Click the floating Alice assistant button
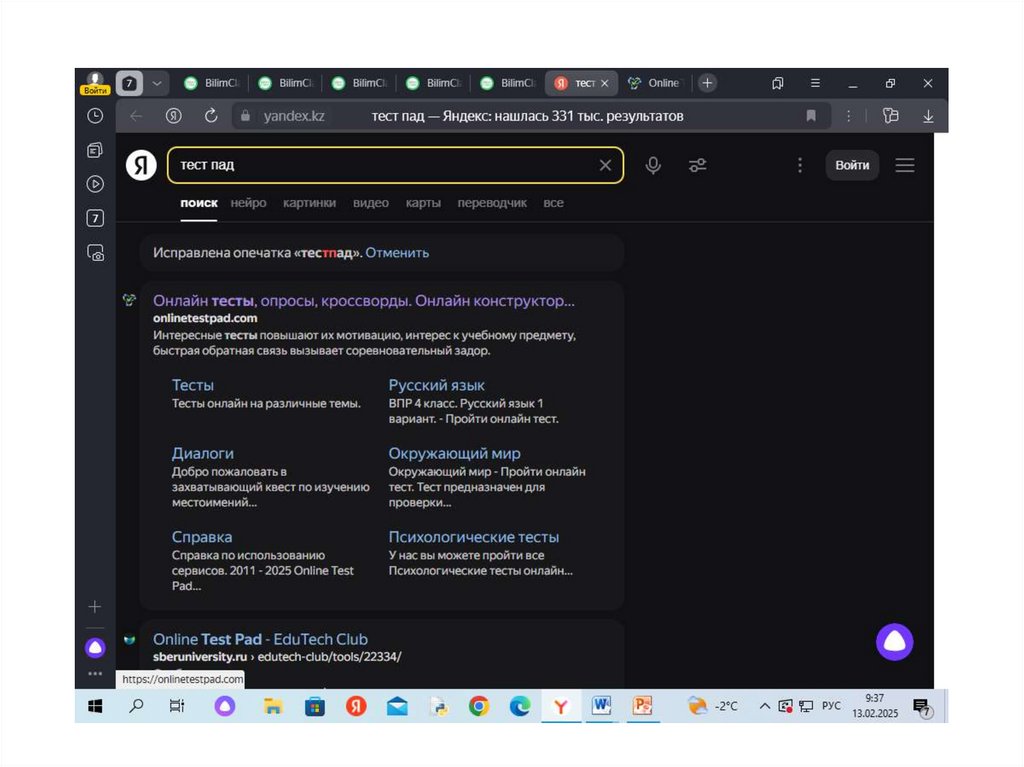 click(x=895, y=642)
